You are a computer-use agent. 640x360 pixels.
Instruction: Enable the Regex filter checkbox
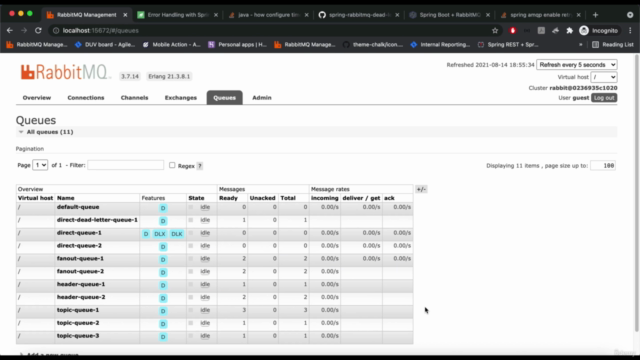tap(172, 165)
